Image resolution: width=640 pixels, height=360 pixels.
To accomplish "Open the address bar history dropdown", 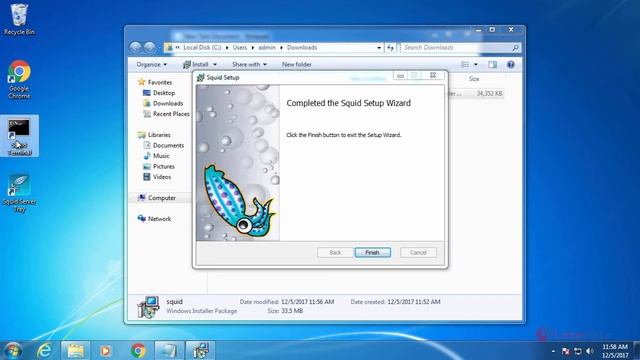I will (x=379, y=48).
